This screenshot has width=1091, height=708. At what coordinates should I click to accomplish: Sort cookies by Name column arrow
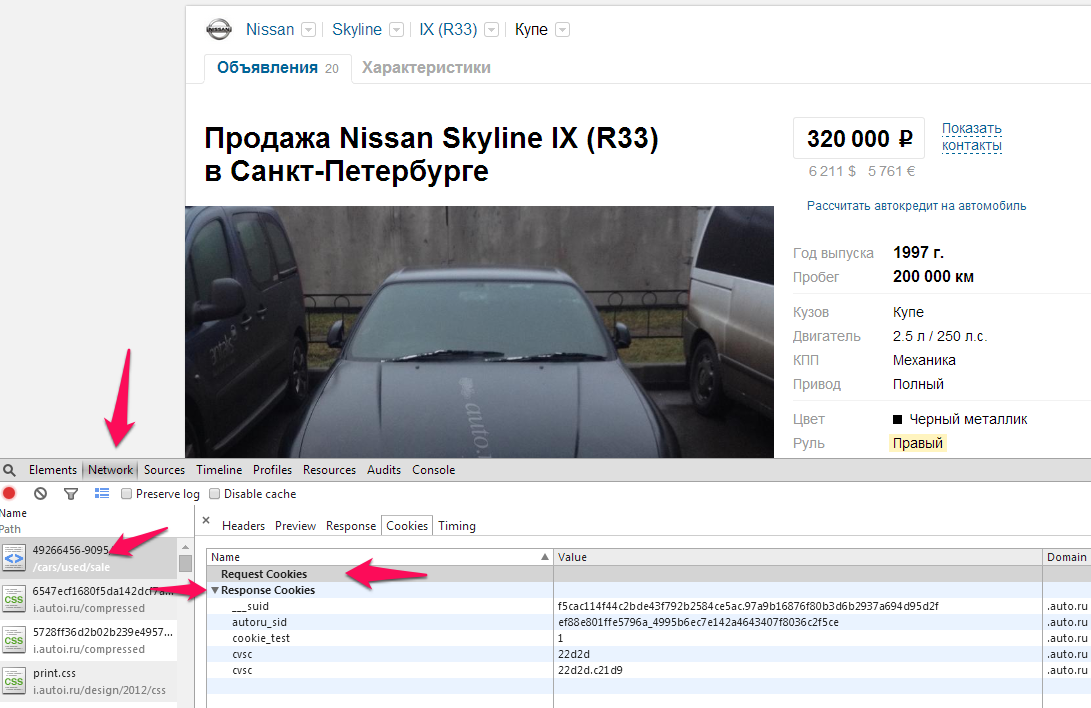[x=545, y=557]
